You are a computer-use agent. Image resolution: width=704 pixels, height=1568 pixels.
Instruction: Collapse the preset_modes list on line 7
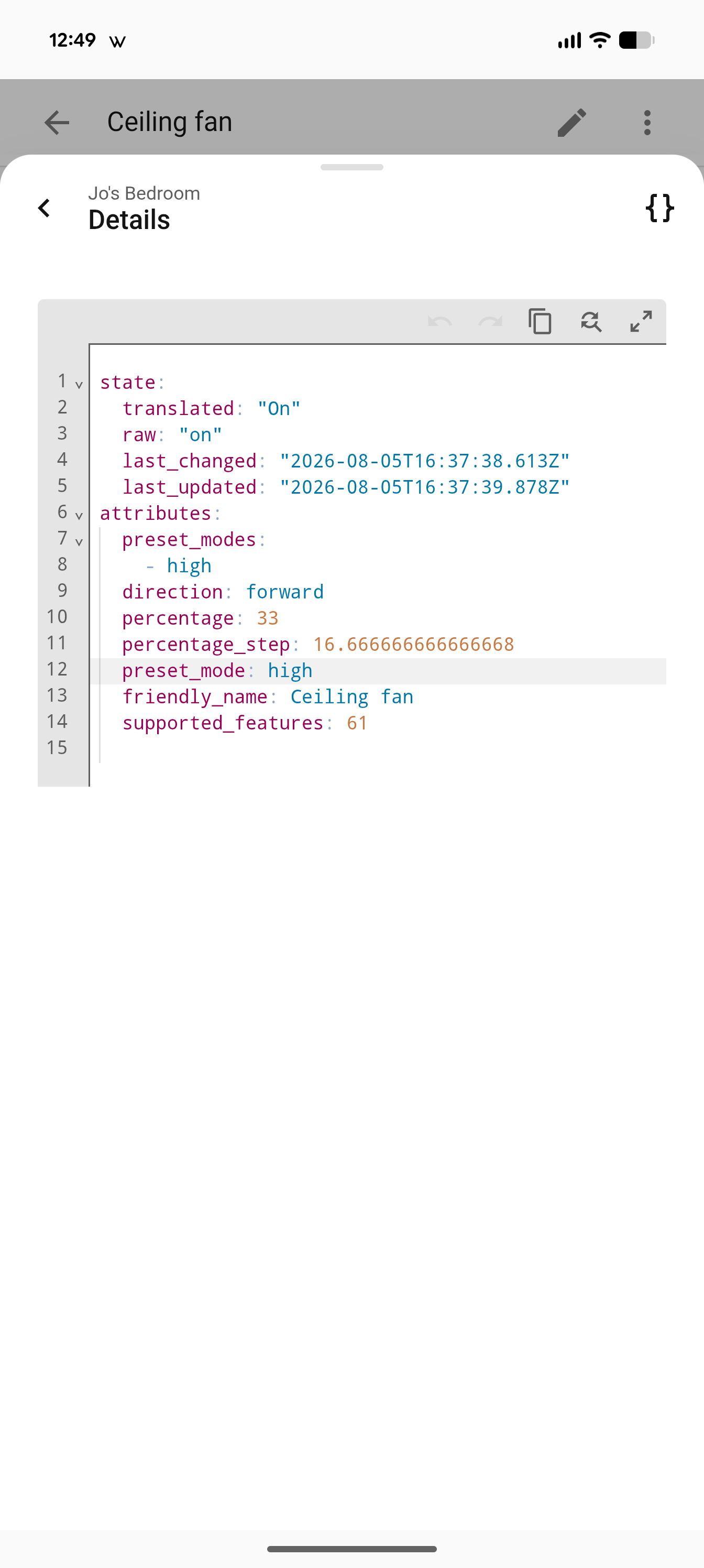pos(79,542)
